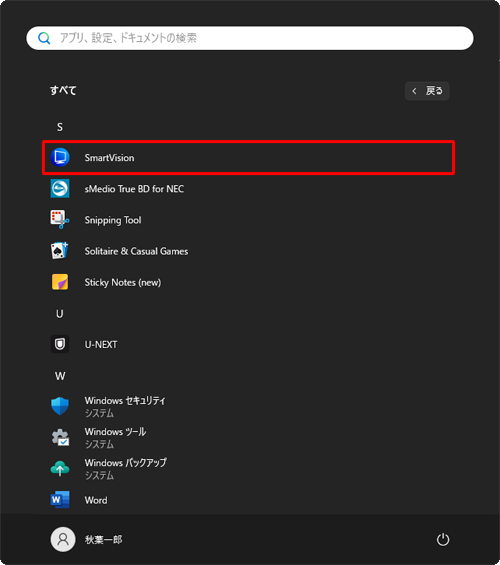500x565 pixels.
Task: Open the Windows バックアップ cloud icon
Action: tap(60, 468)
